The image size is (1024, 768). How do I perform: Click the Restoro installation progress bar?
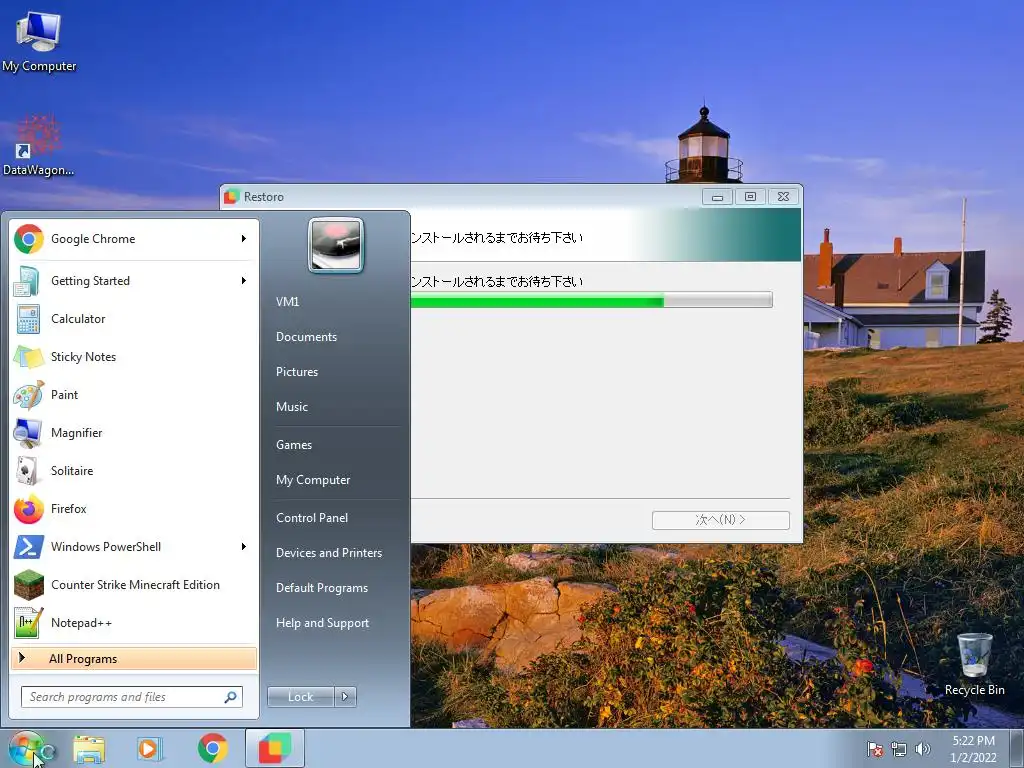pos(591,300)
